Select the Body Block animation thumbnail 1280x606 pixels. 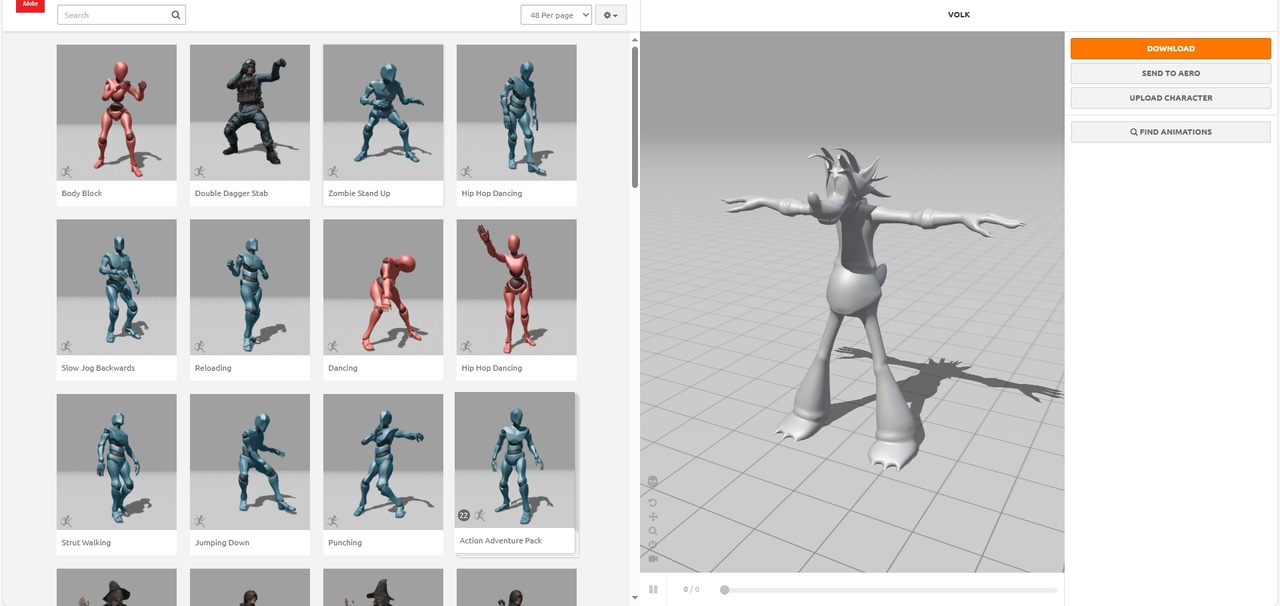[117, 112]
